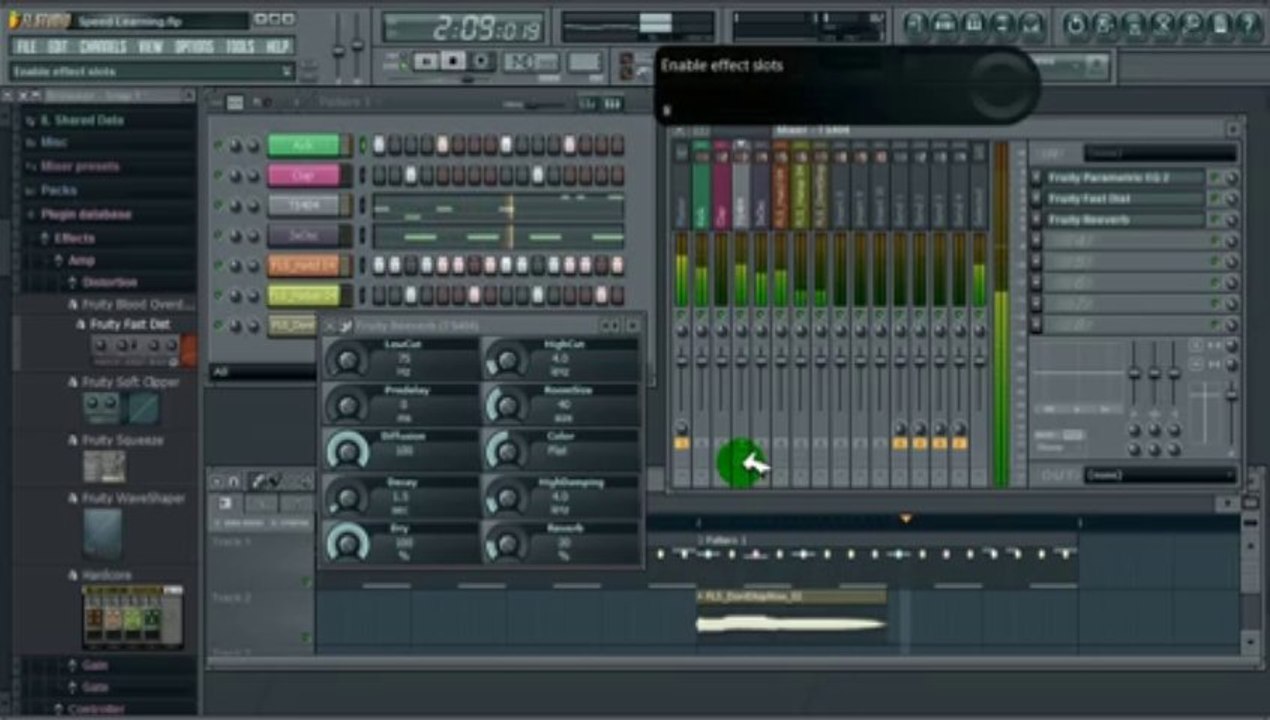Mute the Kick channel green light

pos(218,145)
